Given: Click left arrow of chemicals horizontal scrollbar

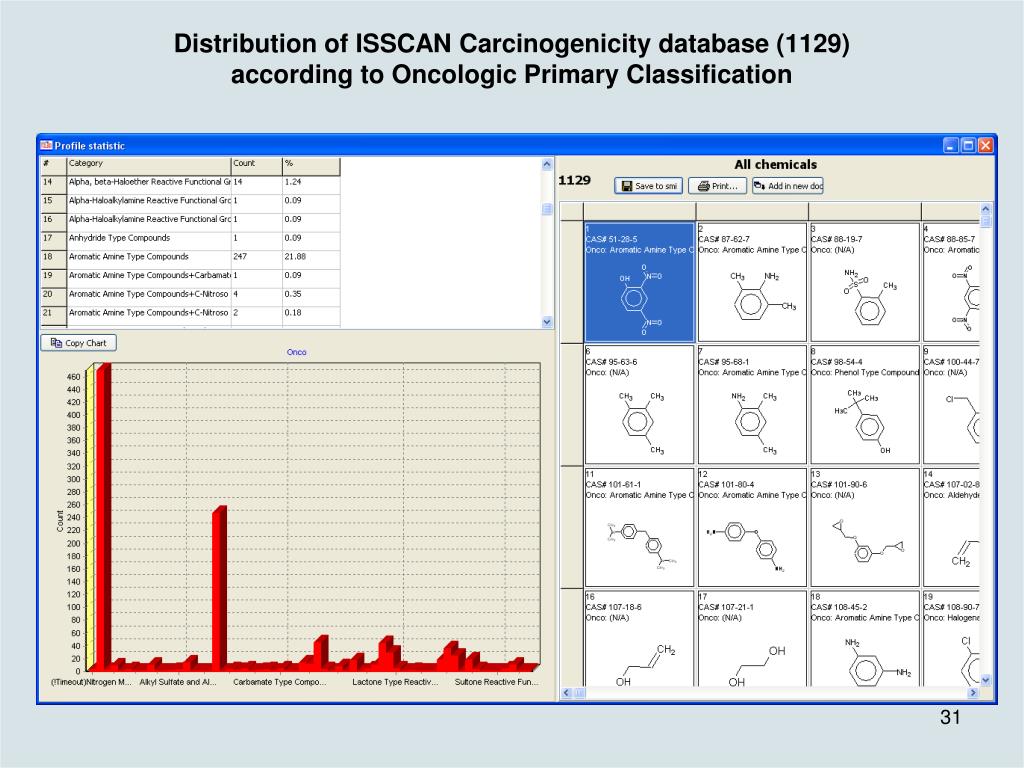Looking at the screenshot, I should click(566, 692).
